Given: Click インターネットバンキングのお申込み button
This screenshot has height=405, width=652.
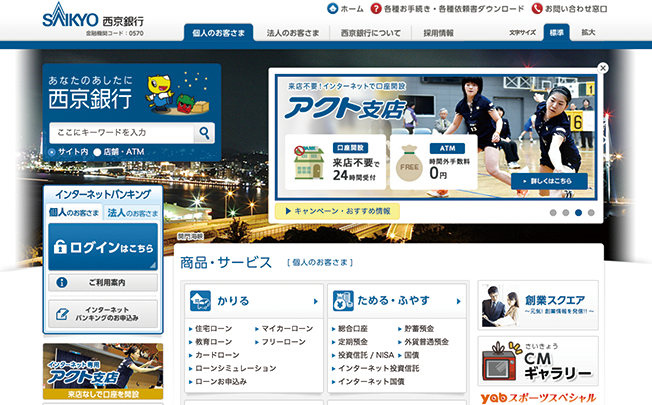Looking at the screenshot, I should tap(103, 314).
